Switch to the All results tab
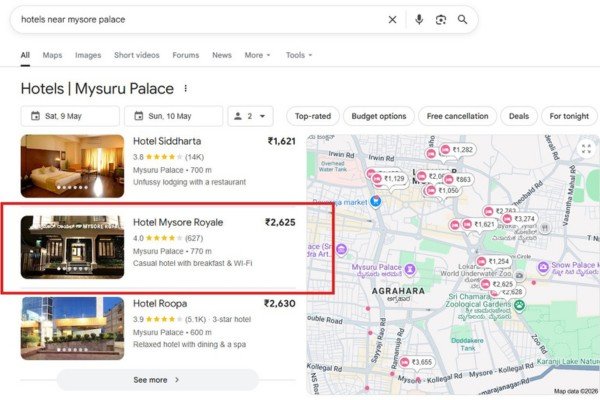Viewport: 600px width, 400px height. 25,55
